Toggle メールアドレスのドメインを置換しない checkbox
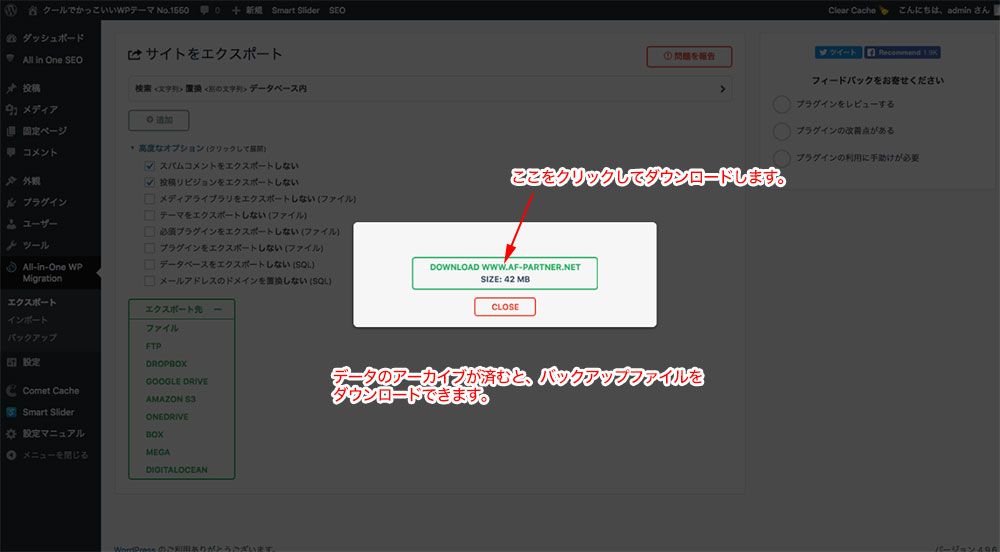The height and width of the screenshot is (552, 1000). coord(149,281)
